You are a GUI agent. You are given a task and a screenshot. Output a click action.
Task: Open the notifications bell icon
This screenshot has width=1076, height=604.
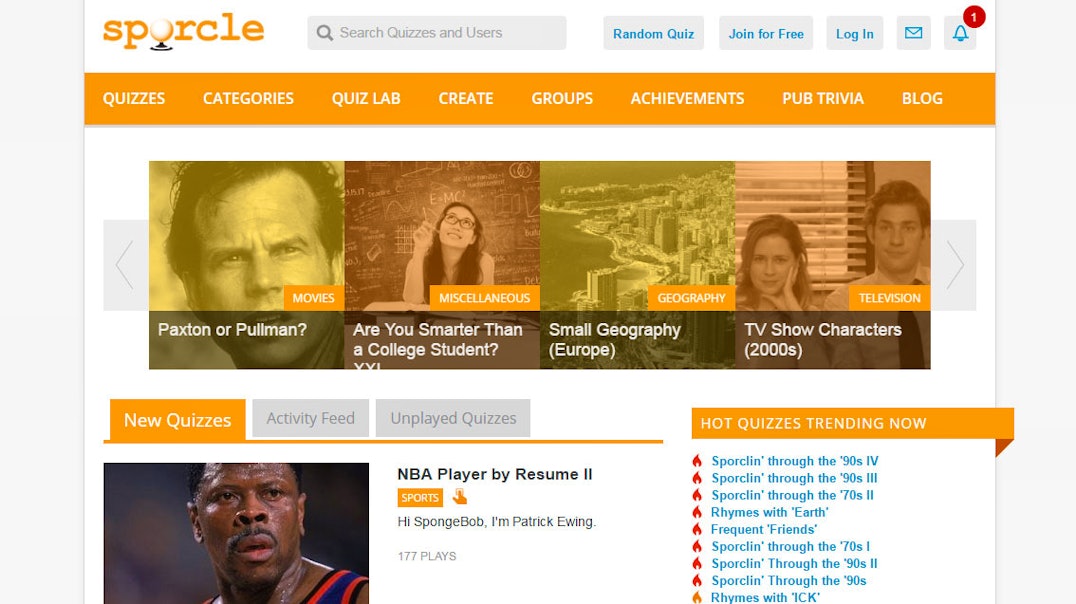[x=960, y=33]
